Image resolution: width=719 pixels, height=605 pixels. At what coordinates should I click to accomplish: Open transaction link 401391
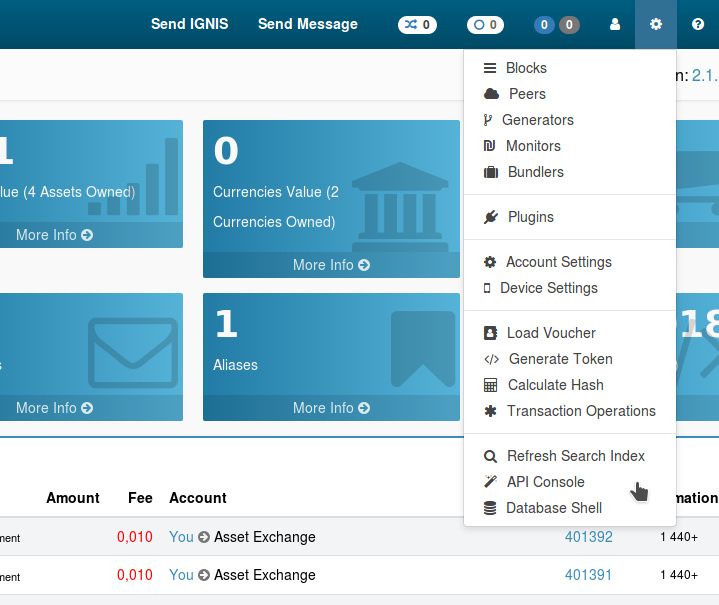[x=588, y=575]
